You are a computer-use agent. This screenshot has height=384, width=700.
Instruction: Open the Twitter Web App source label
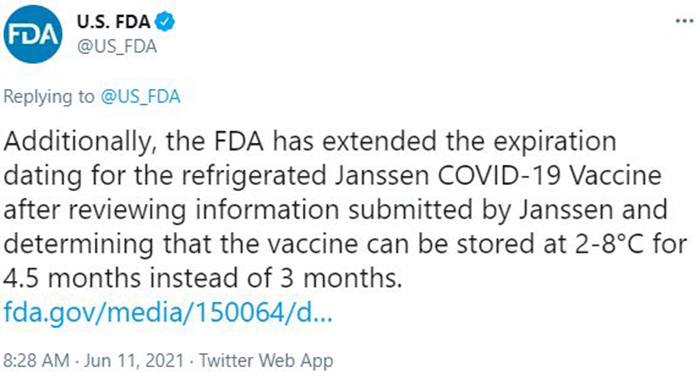[266, 361]
